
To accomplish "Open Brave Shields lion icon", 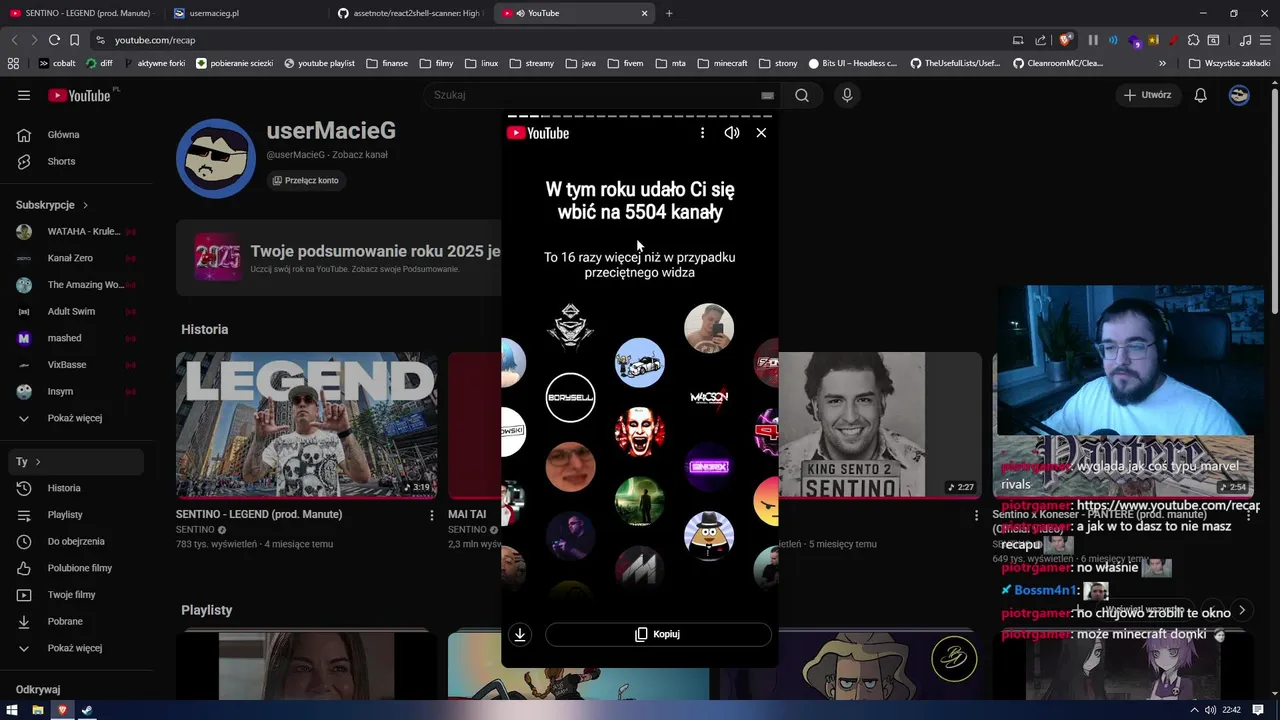I will coord(1066,40).
